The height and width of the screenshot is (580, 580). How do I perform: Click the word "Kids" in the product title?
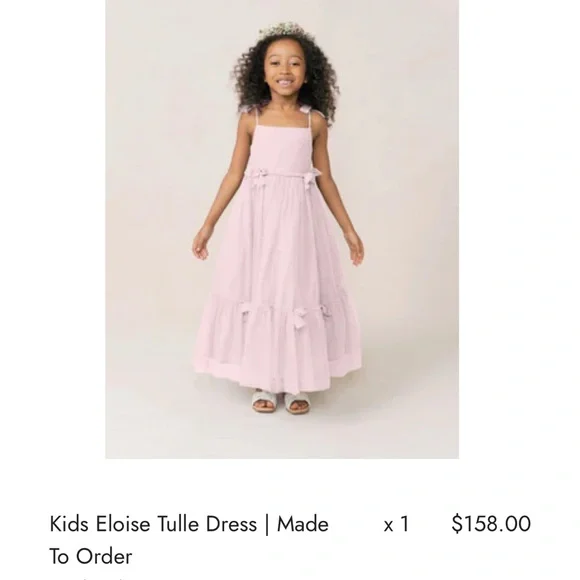coord(69,524)
